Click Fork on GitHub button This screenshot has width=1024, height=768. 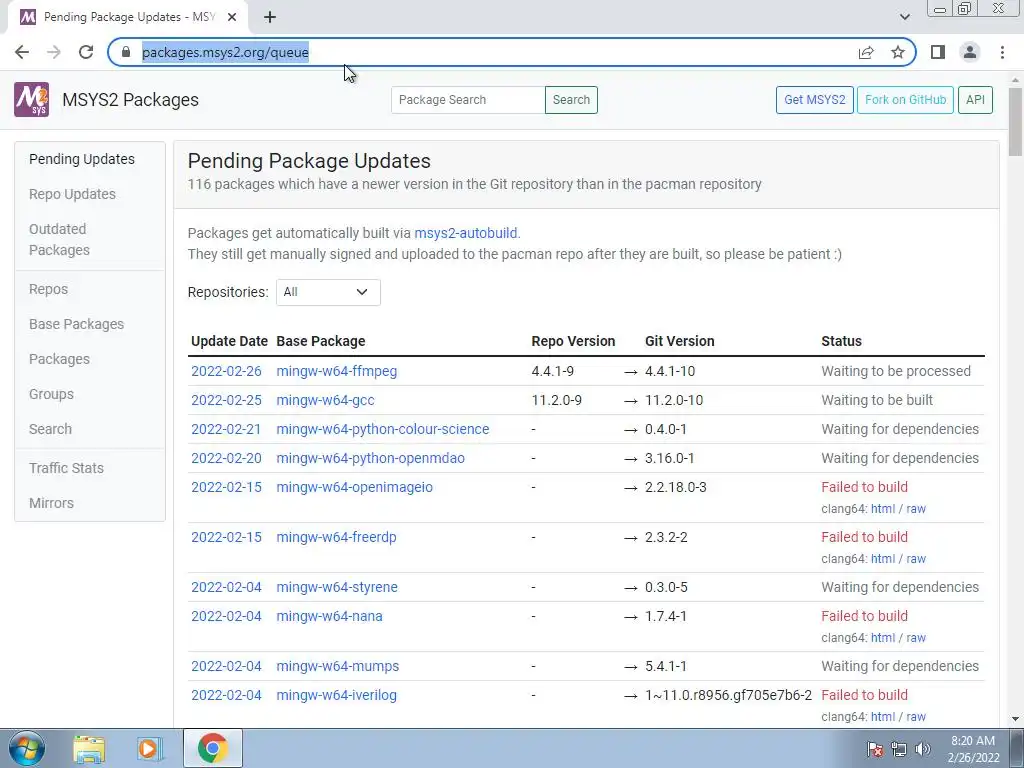pos(905,100)
